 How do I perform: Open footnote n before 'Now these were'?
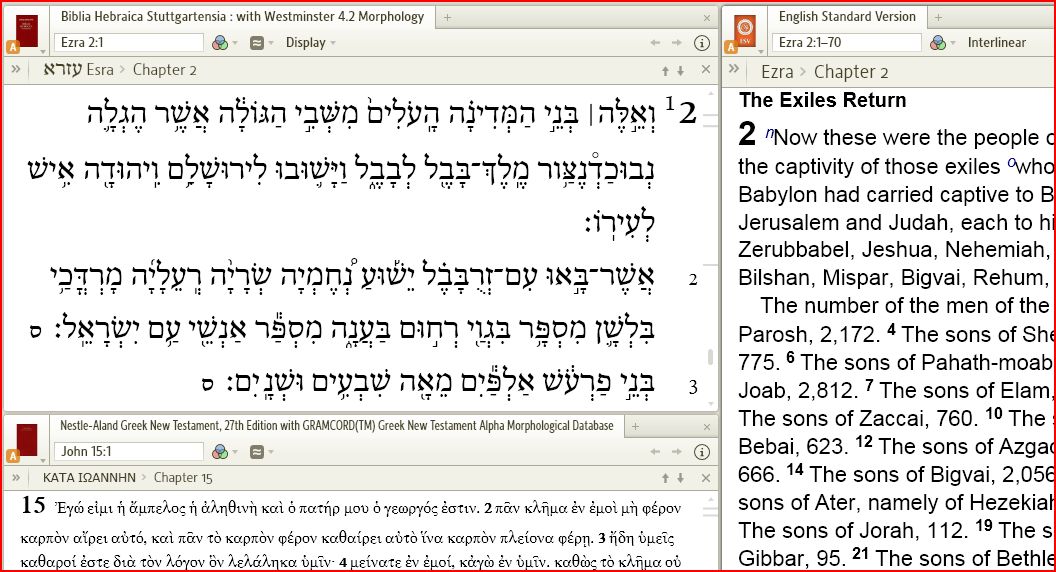click(768, 133)
